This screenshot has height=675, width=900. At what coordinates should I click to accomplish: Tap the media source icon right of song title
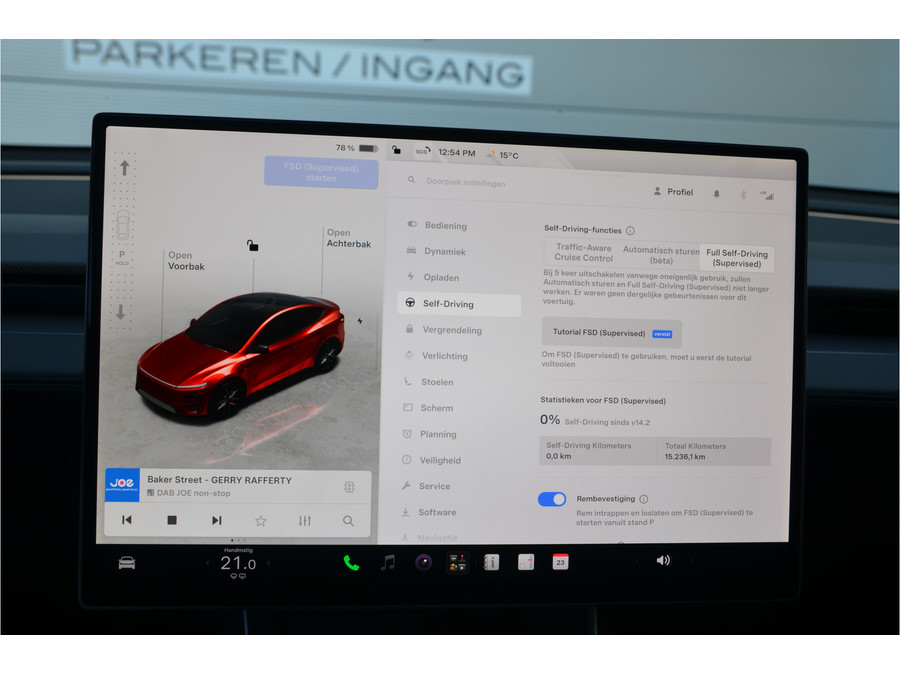349,487
